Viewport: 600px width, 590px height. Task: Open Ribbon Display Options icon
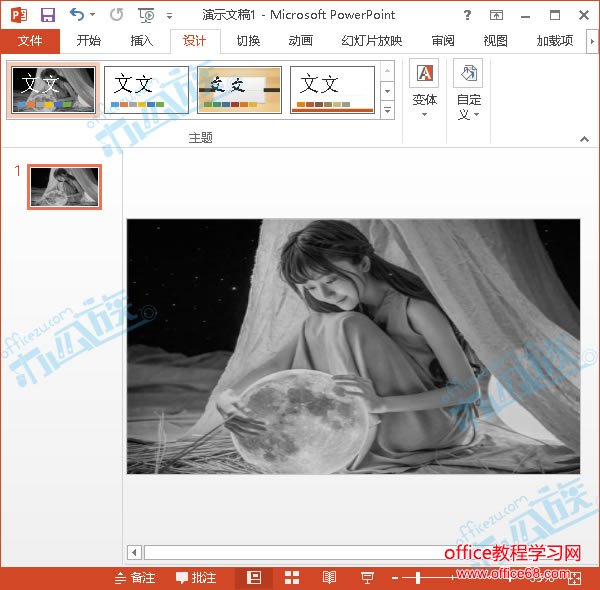pyautogui.click(x=496, y=15)
